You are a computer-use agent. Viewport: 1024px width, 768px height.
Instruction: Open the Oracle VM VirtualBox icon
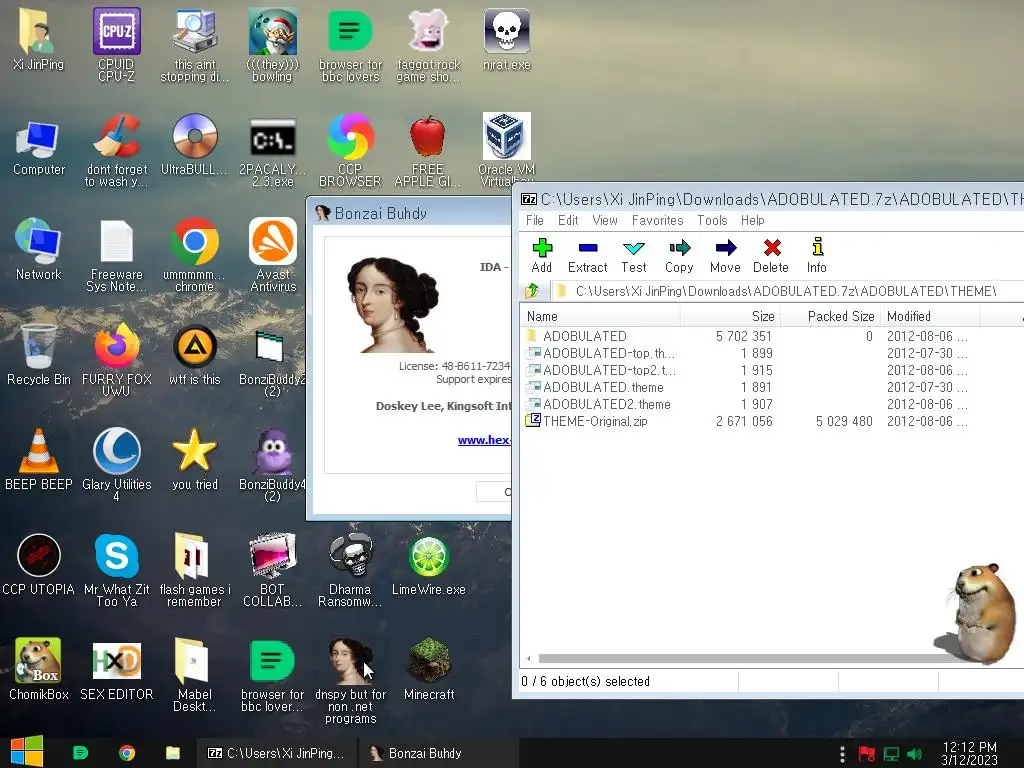(506, 147)
